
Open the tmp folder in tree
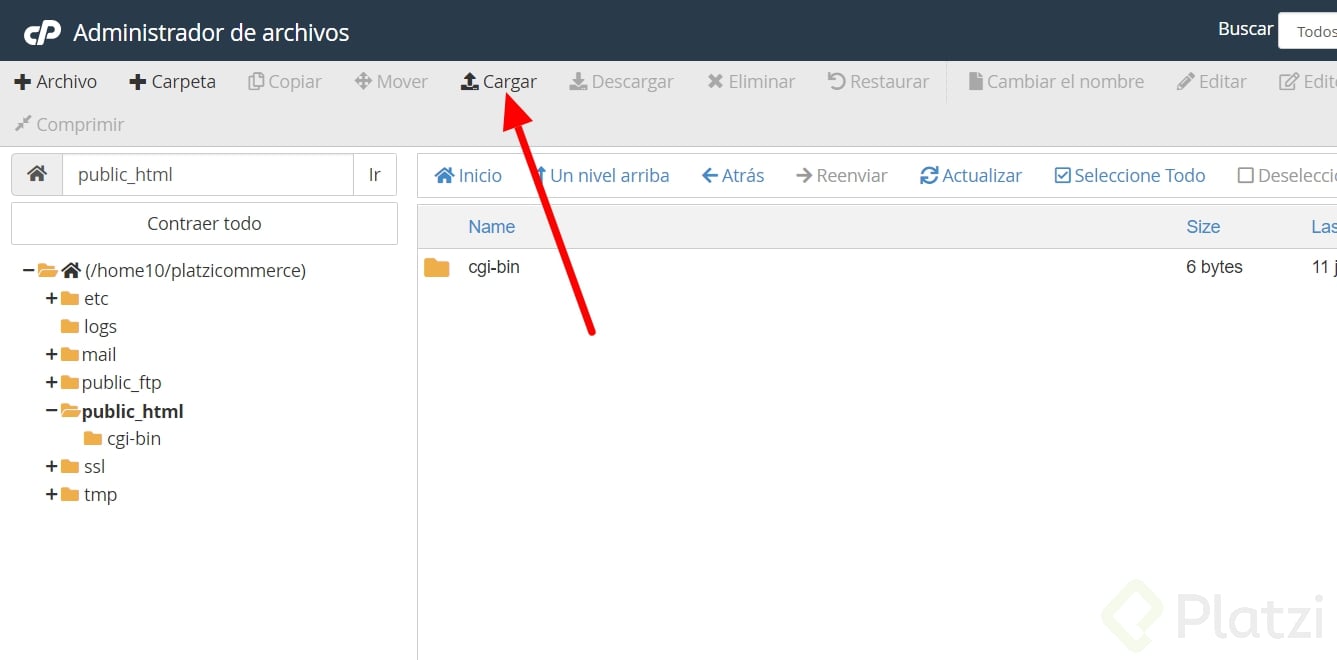[100, 495]
